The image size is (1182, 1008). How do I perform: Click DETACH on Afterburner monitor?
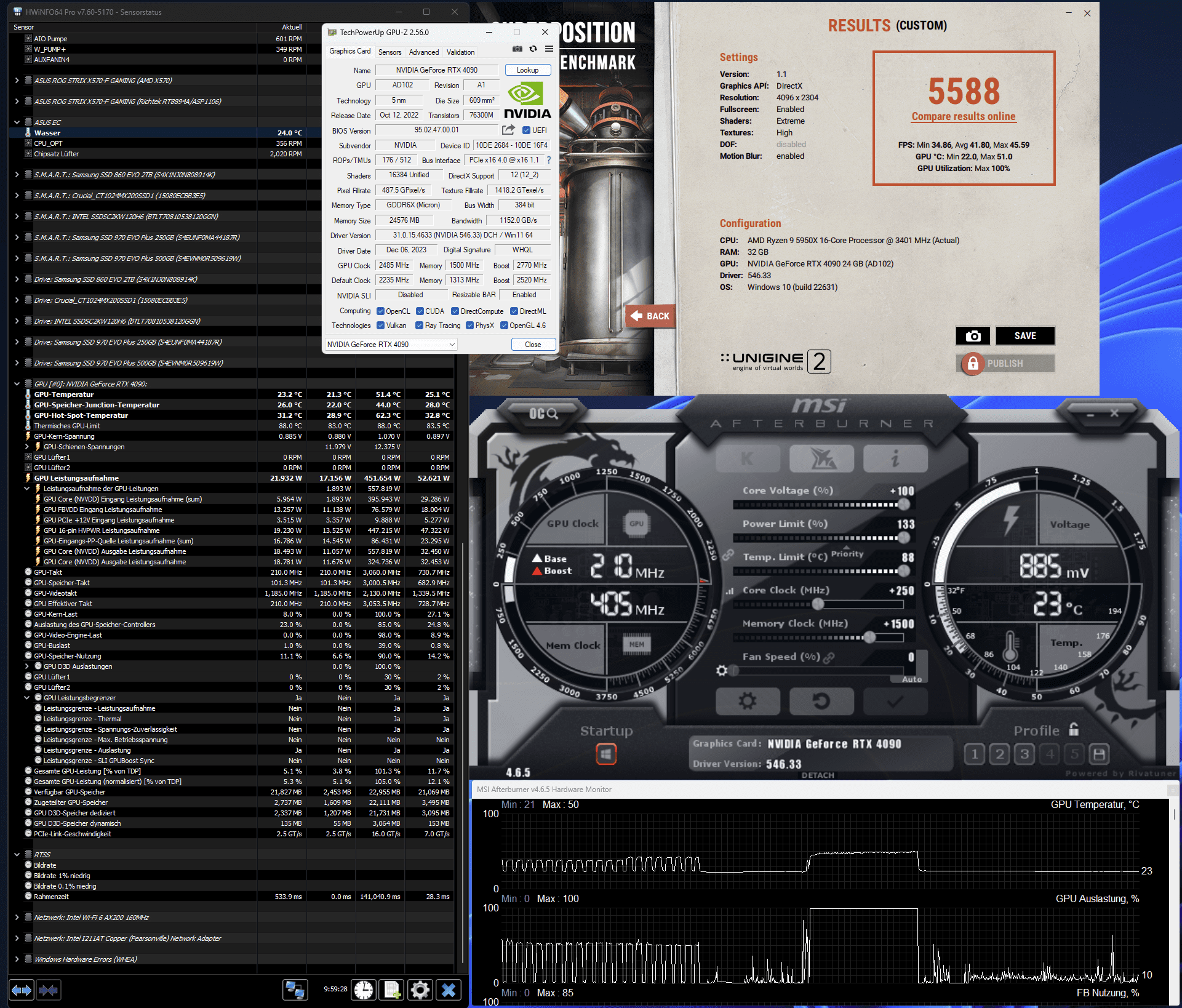click(818, 775)
